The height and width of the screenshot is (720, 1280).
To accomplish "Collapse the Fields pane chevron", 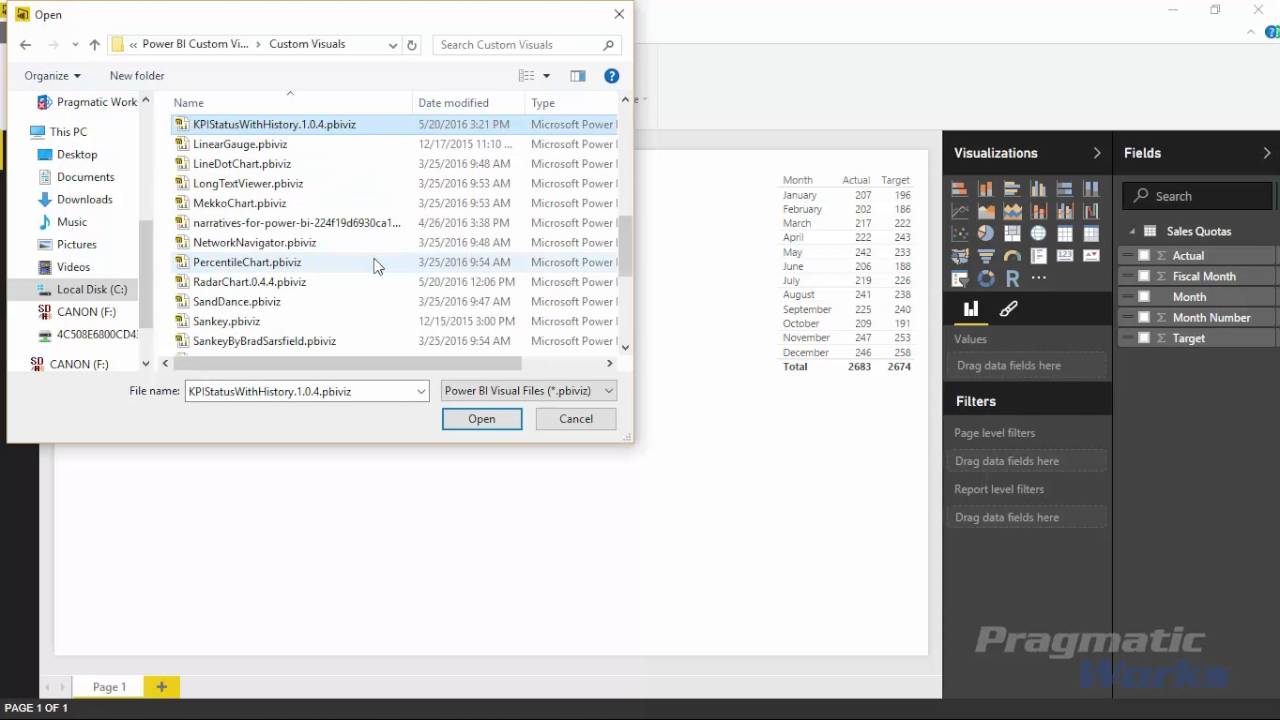I will [1267, 153].
